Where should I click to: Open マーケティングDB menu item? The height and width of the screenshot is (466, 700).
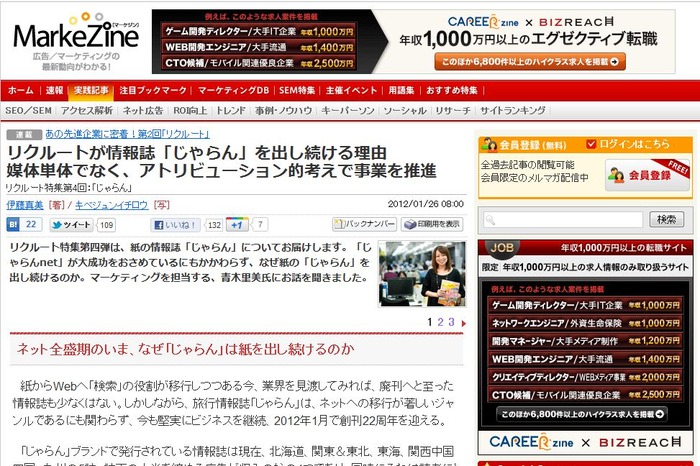[233, 90]
